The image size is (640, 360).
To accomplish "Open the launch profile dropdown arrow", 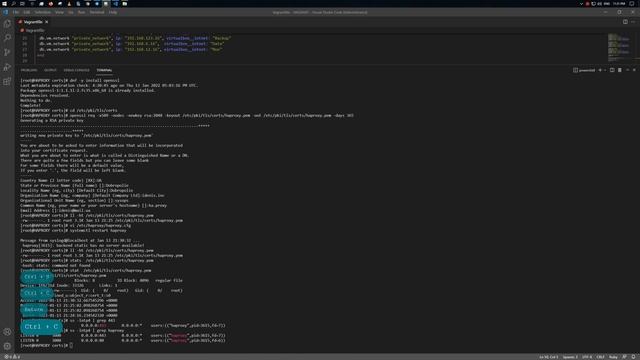I will (604, 70).
